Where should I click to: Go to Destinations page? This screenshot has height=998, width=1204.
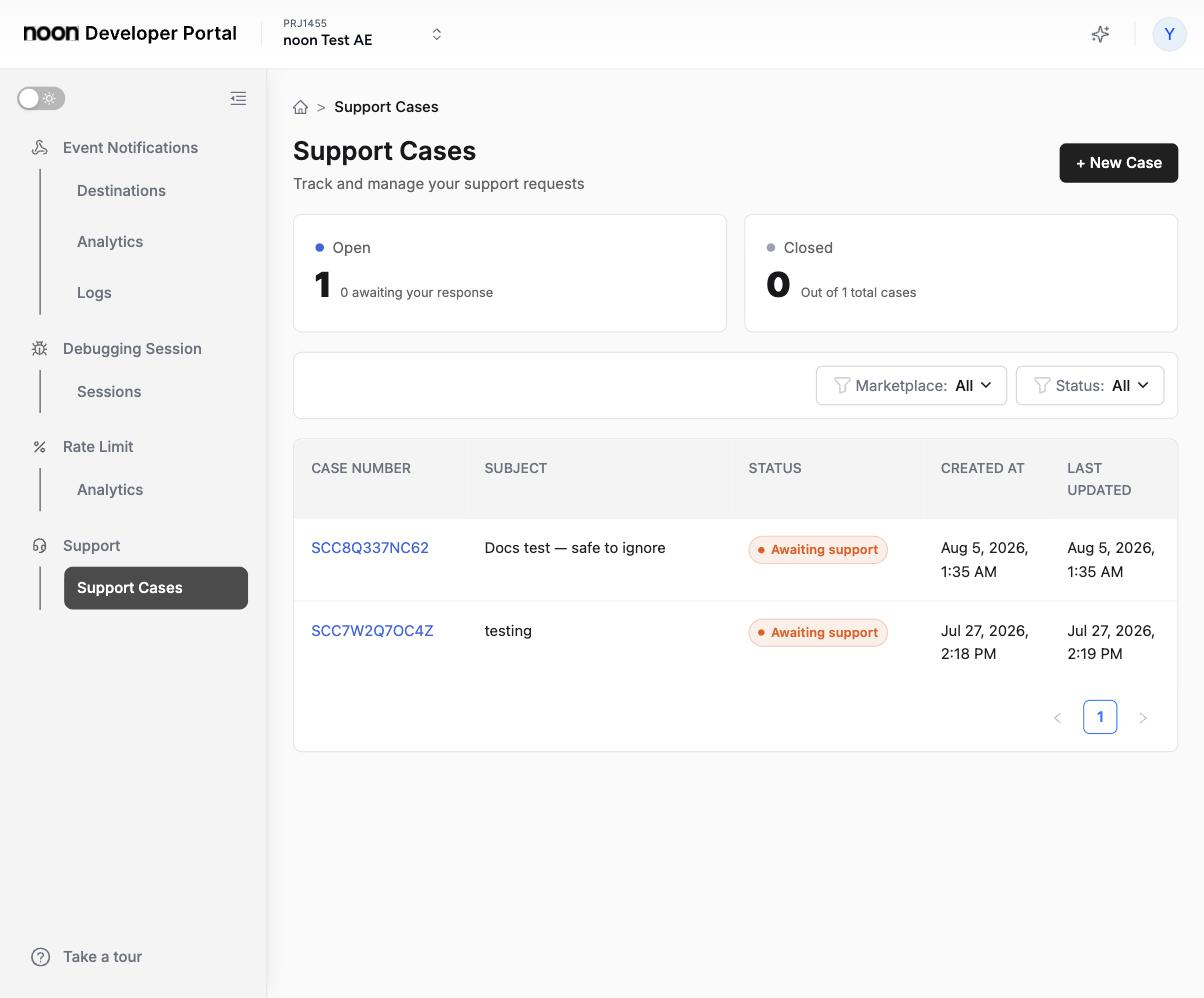click(121, 191)
